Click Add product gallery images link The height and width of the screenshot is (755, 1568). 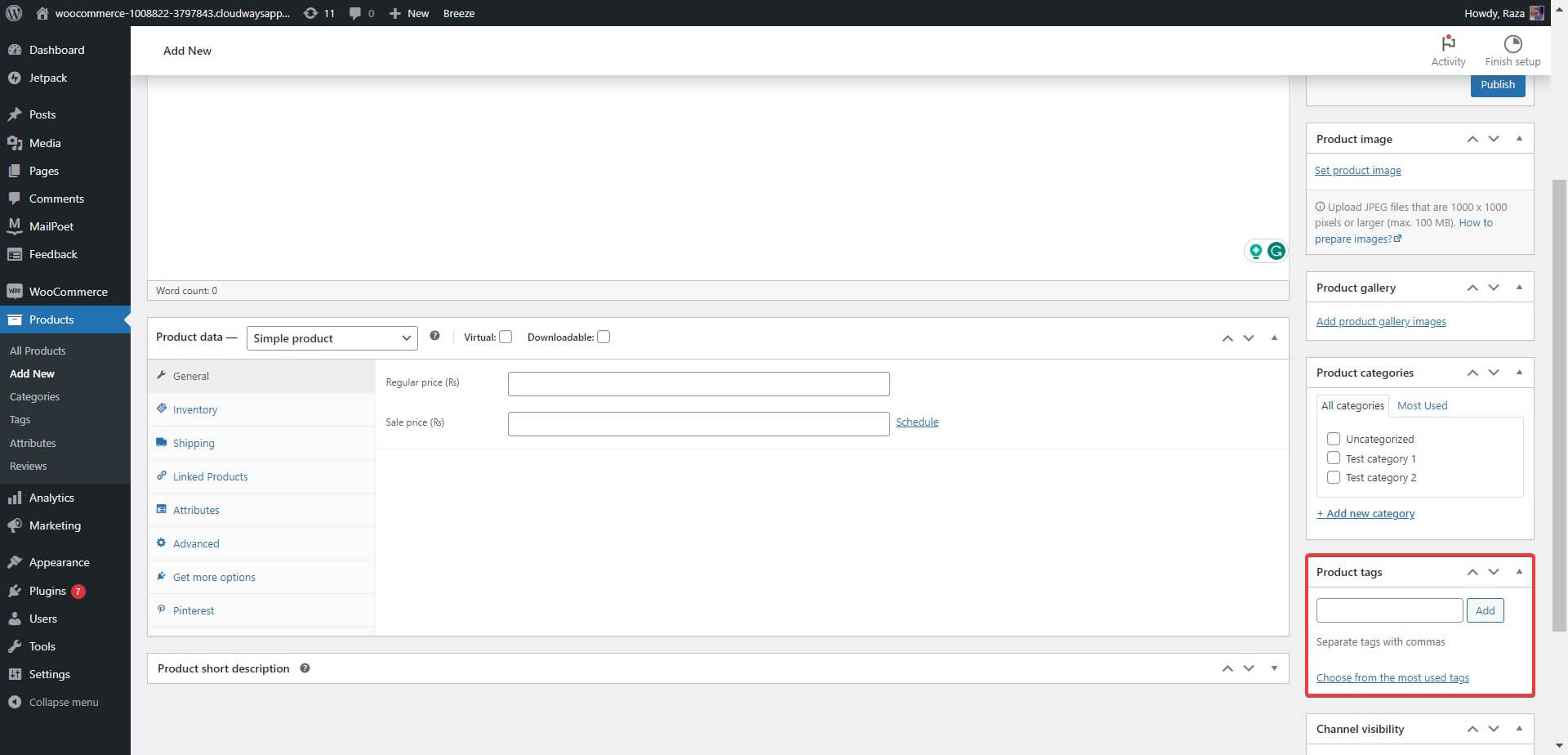pyautogui.click(x=1381, y=321)
